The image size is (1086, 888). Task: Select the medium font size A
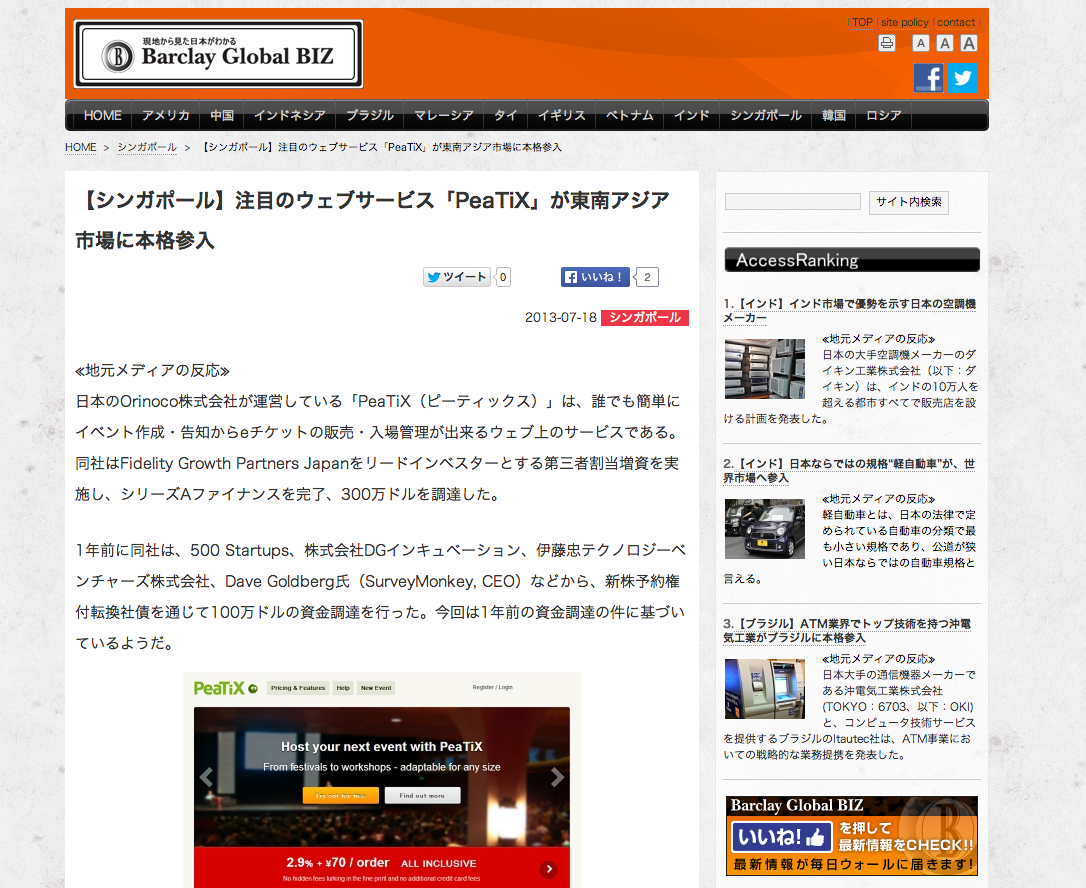[x=945, y=44]
